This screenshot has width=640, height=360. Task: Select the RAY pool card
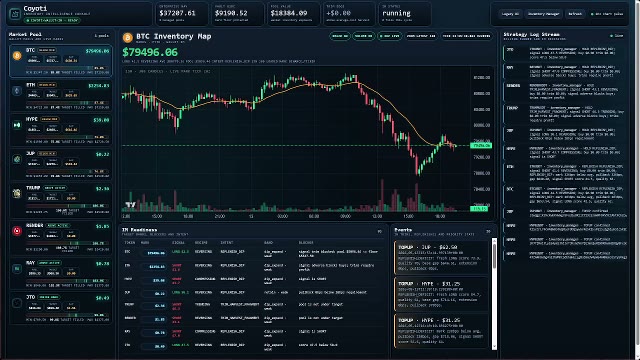(61, 274)
